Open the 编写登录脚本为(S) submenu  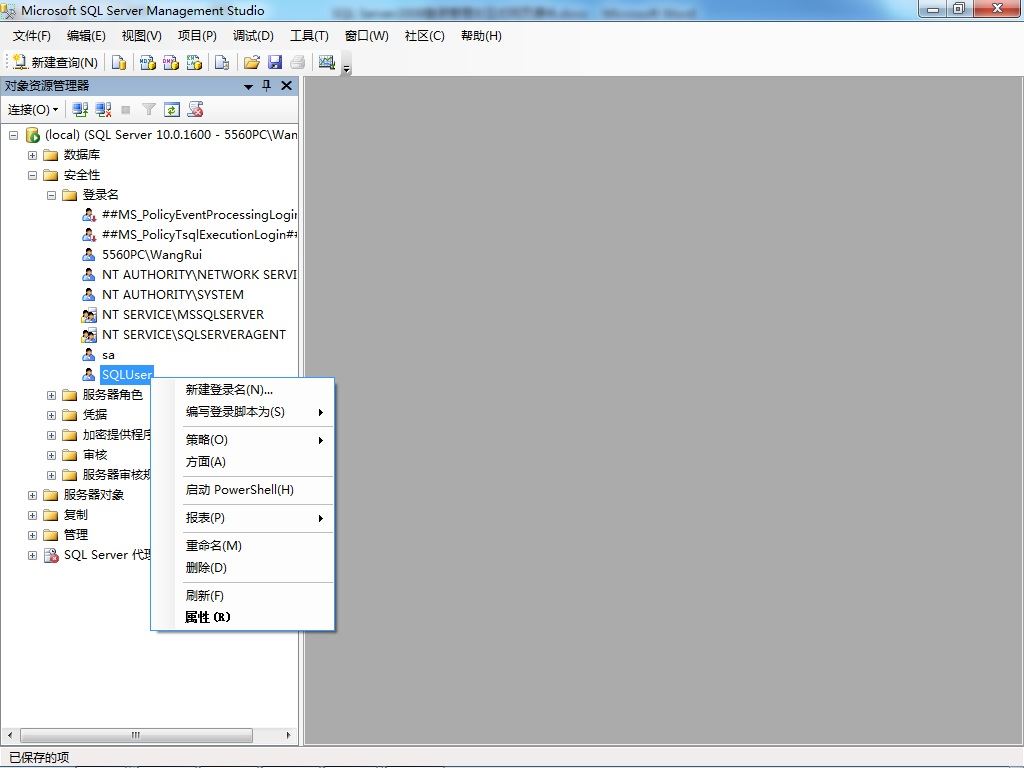(x=243, y=412)
